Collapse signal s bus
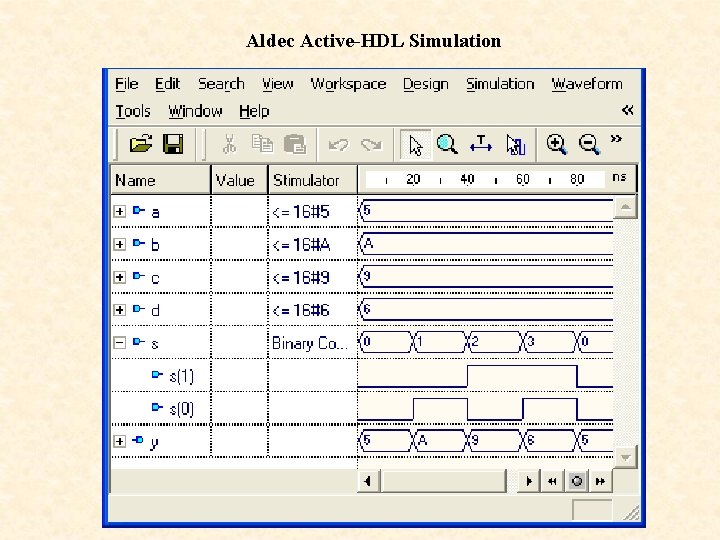720x540 pixels. click(119, 343)
